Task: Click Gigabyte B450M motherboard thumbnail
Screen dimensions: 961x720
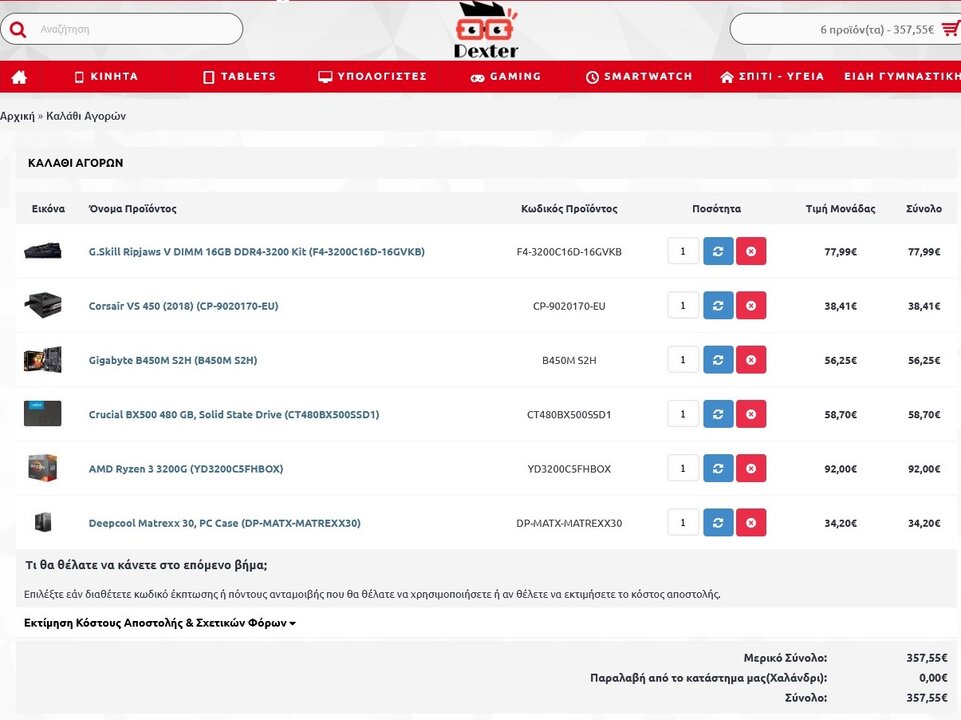Action: coord(43,359)
